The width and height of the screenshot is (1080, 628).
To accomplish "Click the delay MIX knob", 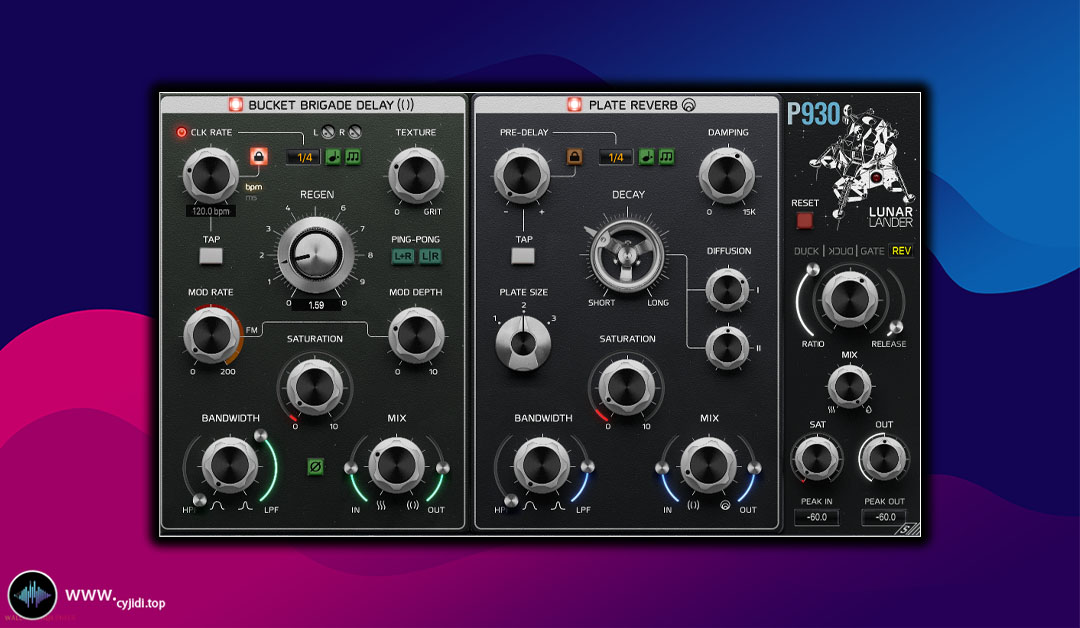I will [x=397, y=465].
